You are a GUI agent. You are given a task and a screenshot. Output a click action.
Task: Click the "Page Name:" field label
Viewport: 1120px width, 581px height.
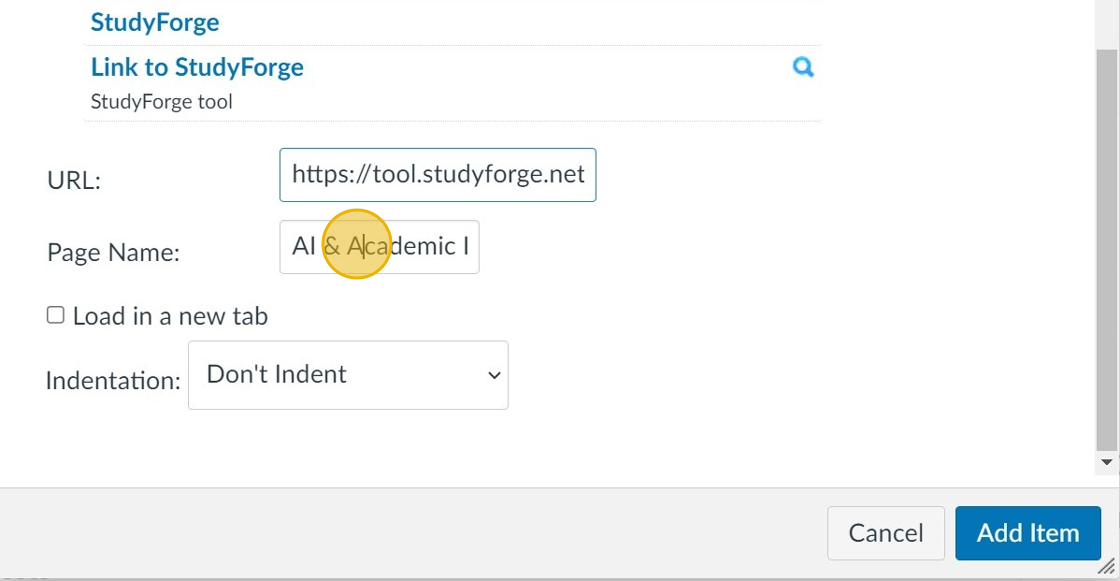click(113, 253)
